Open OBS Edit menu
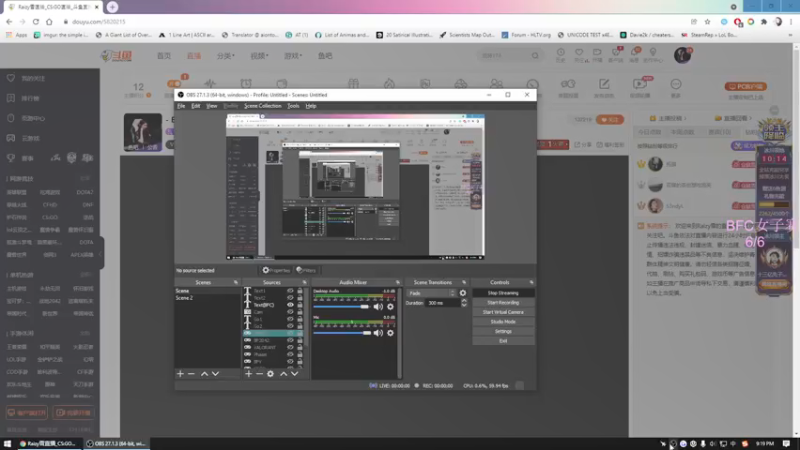Viewport: 800px width, 450px height. coord(195,106)
